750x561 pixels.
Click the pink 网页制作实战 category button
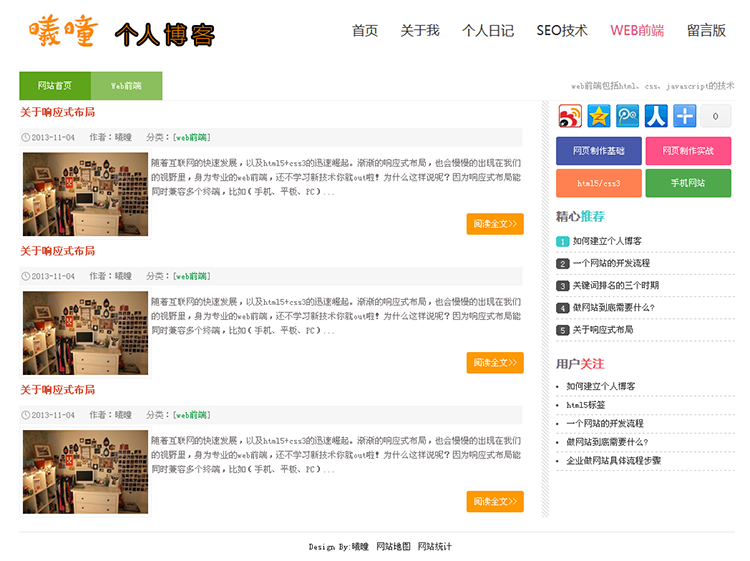click(688, 151)
